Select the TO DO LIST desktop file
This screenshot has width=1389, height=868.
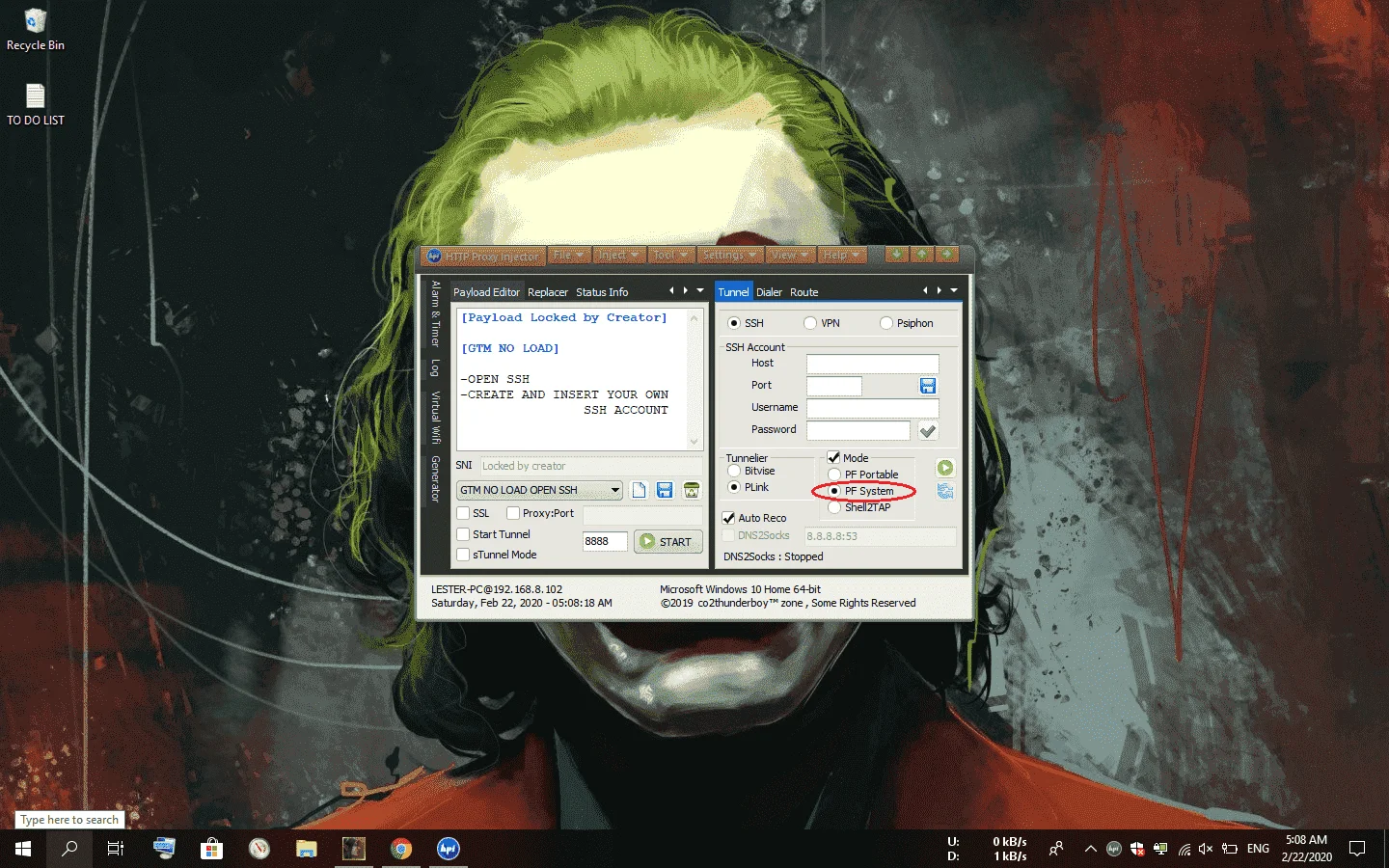tap(36, 104)
